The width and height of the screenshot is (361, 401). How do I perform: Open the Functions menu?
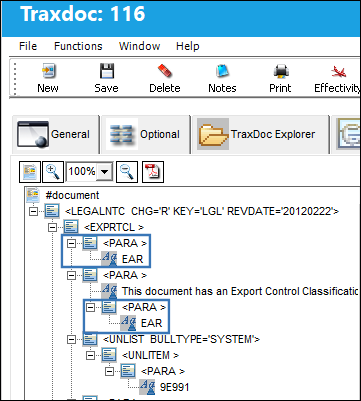click(x=78, y=46)
